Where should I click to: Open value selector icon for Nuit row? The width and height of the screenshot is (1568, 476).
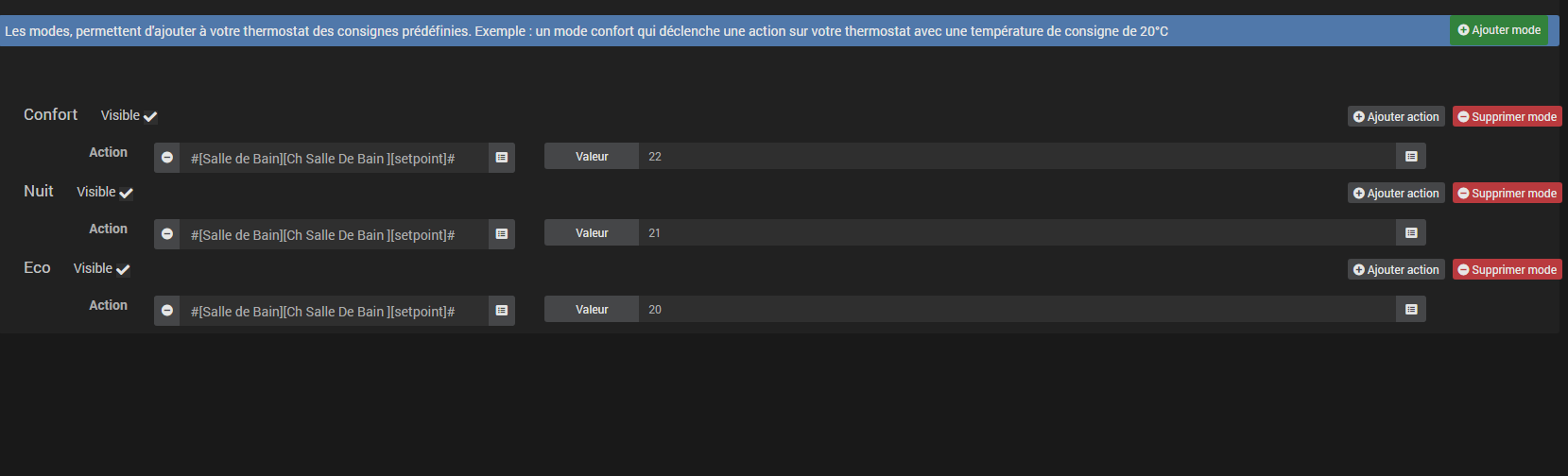point(1411,233)
